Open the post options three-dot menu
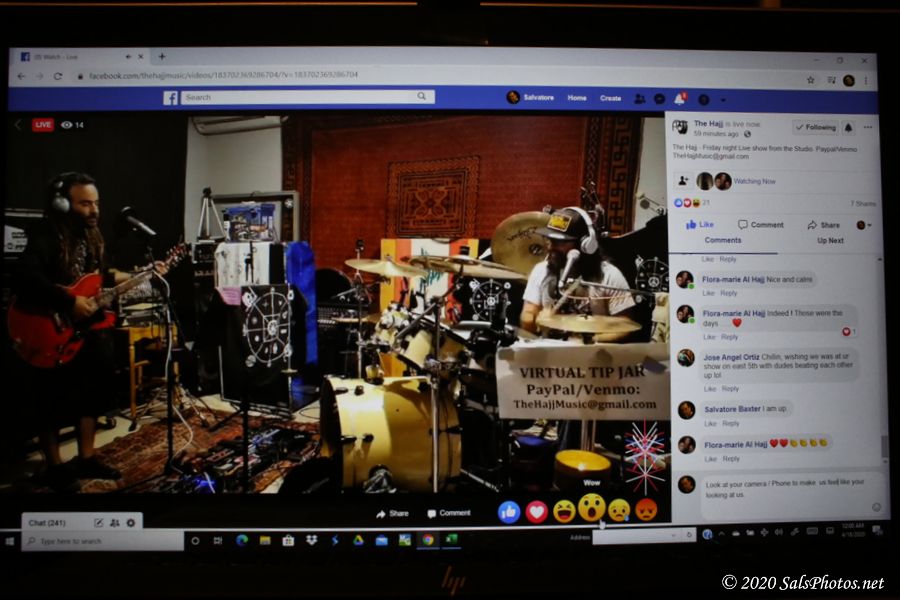 (868, 127)
